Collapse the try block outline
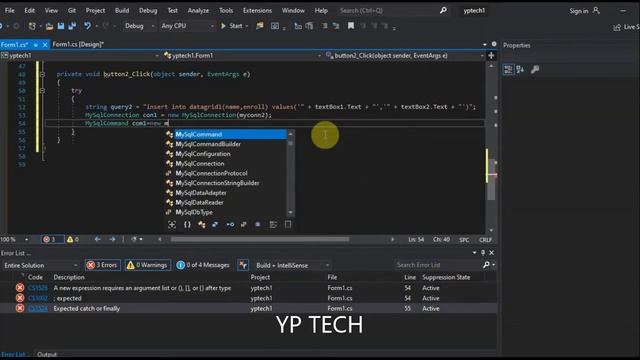The height and width of the screenshot is (360, 640). [42, 91]
